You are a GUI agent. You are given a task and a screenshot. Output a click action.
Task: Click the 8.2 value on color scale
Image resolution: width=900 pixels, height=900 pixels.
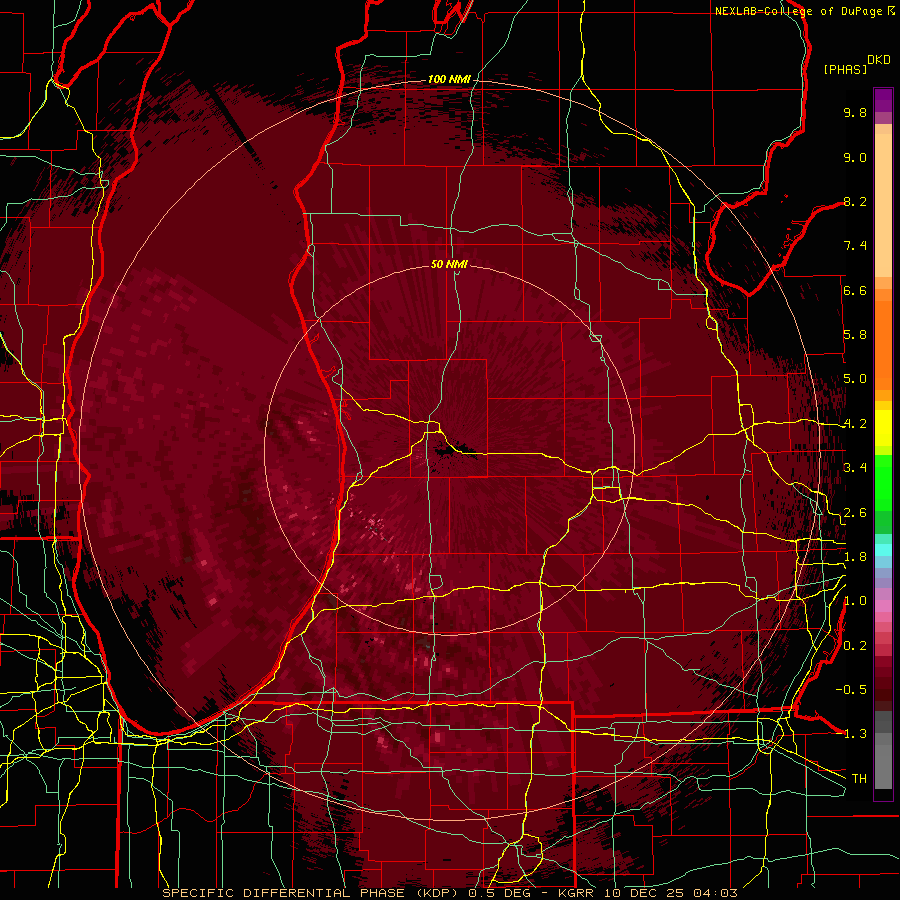pos(855,201)
